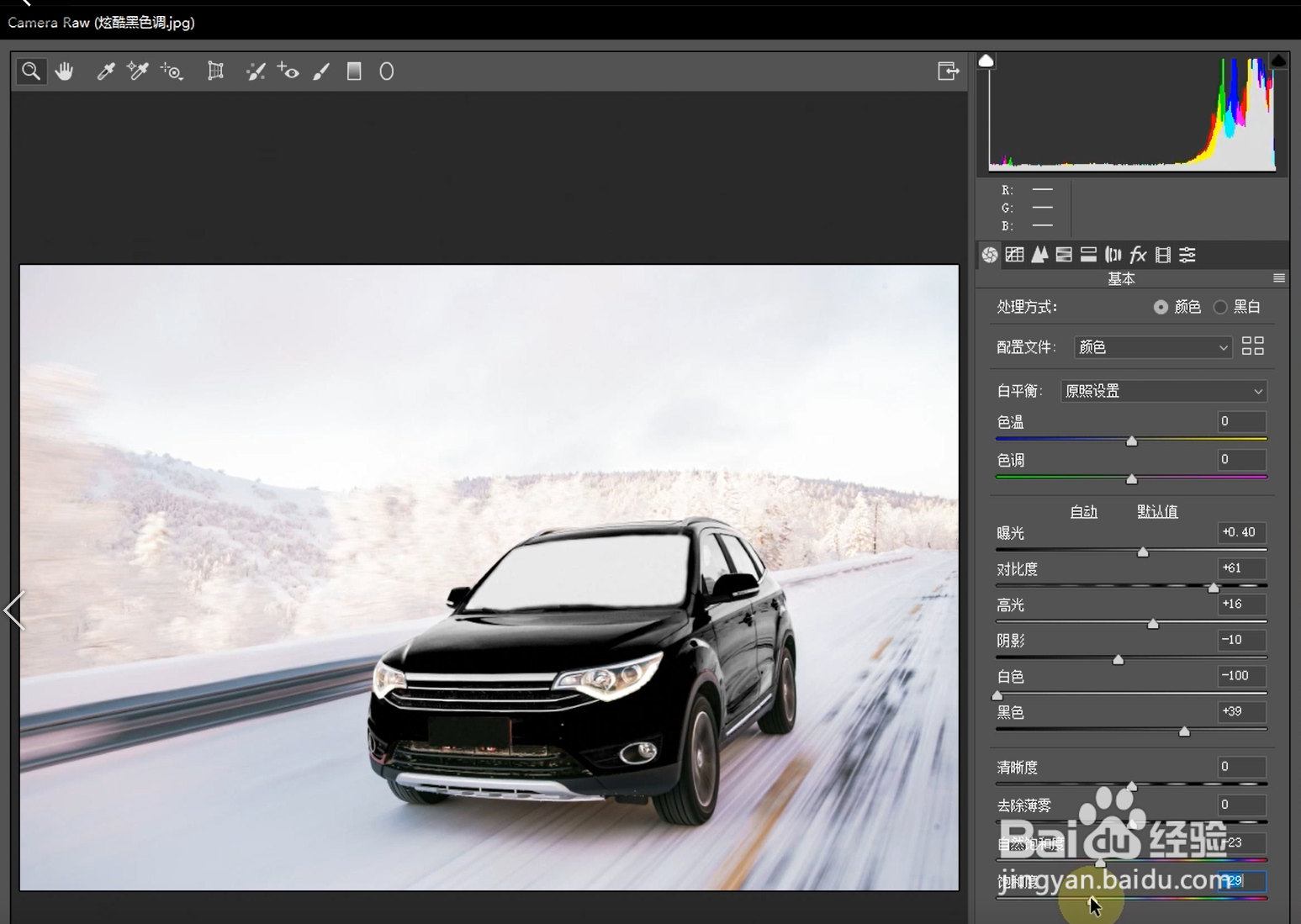Open the HSL adjustments tab
The image size is (1301, 924).
tap(1064, 255)
